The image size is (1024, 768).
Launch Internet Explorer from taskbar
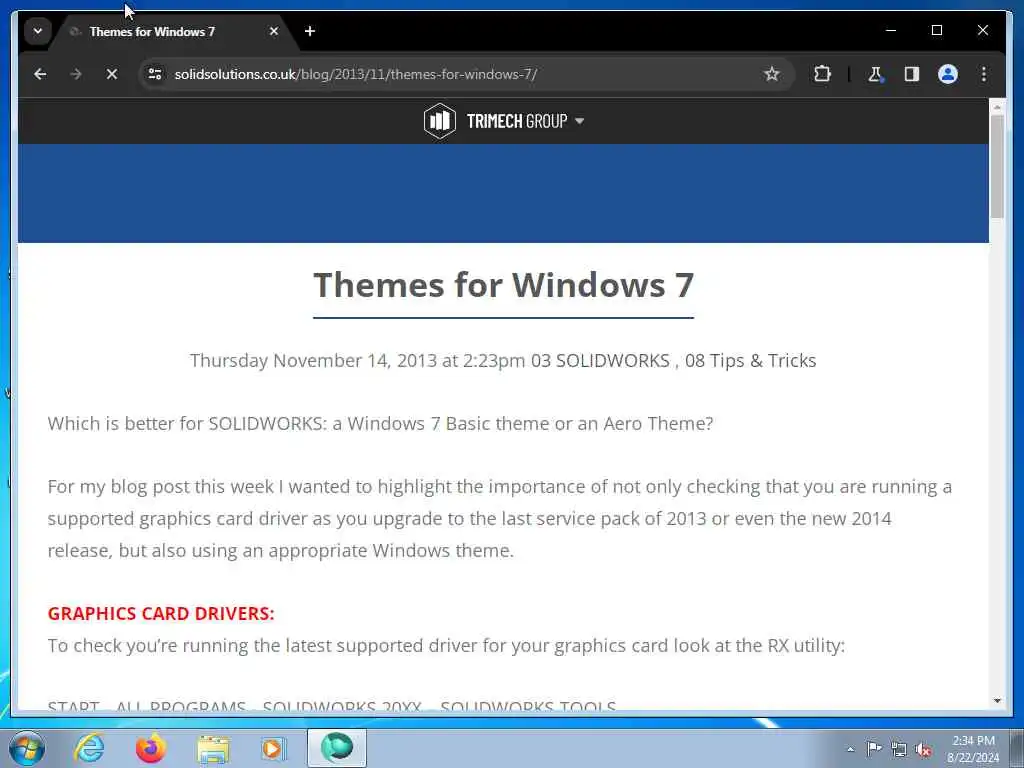tap(89, 748)
